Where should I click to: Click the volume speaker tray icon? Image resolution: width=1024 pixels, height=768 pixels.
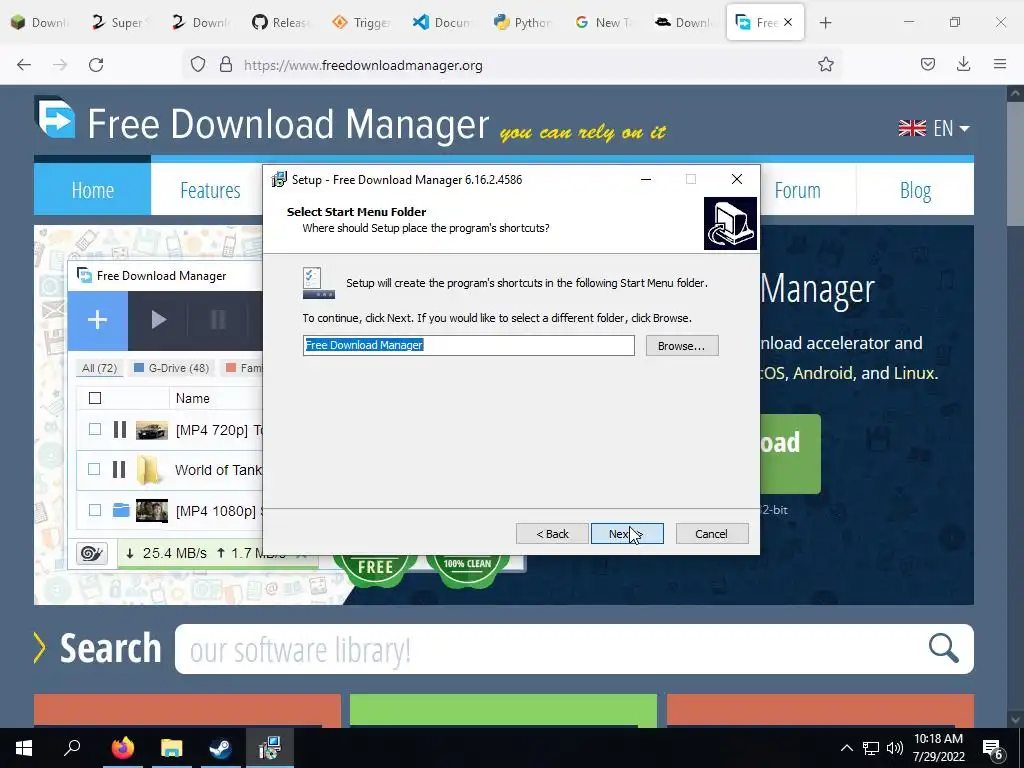pyautogui.click(x=895, y=748)
